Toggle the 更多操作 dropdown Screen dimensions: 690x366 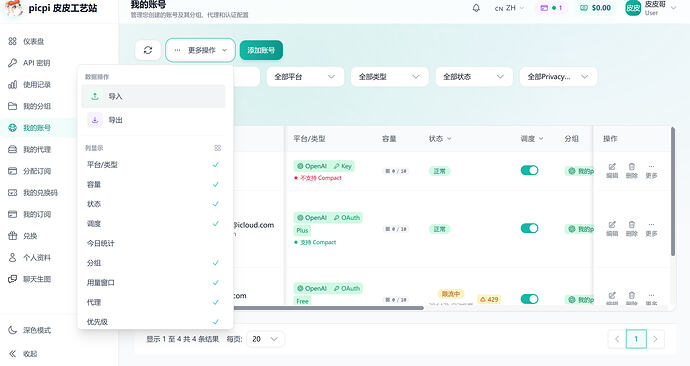pos(200,50)
